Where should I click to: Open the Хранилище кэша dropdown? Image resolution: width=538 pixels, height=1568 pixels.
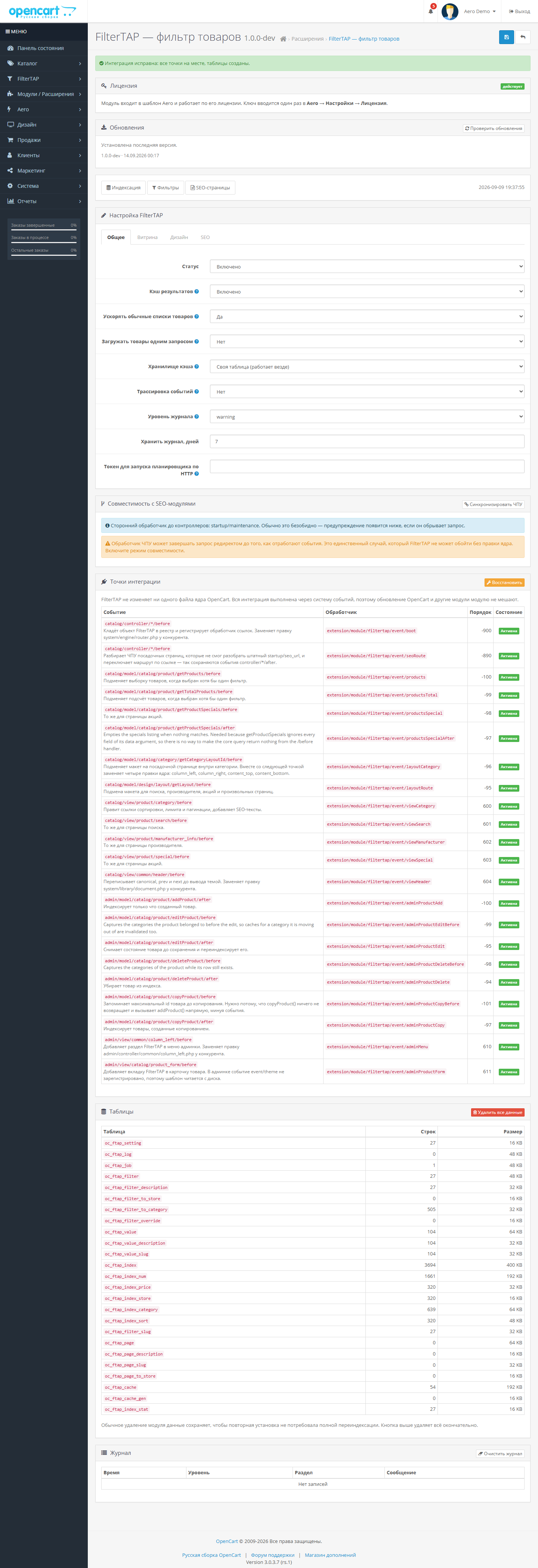[x=367, y=366]
